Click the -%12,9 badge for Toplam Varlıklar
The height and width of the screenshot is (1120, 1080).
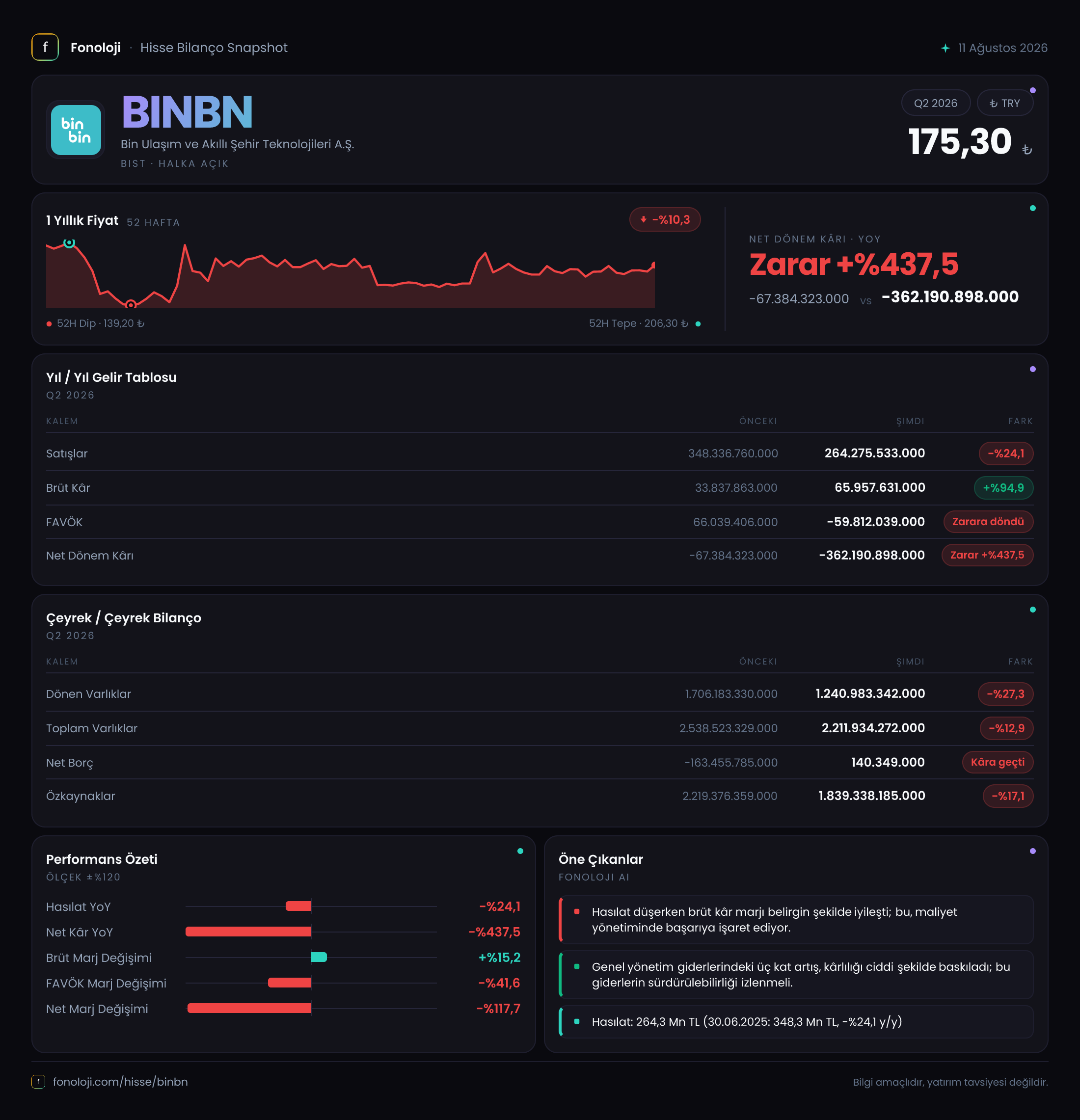coord(1006,728)
